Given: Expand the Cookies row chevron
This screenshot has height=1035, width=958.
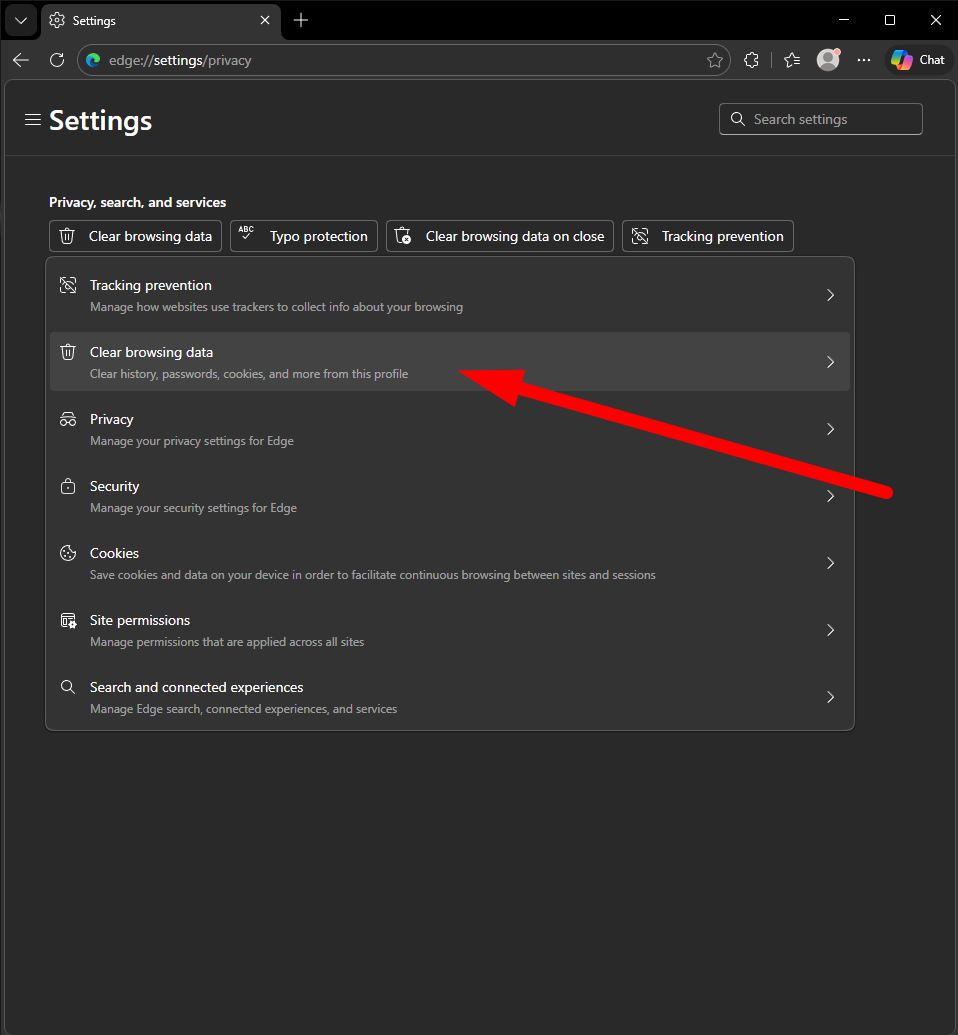Looking at the screenshot, I should [x=830, y=563].
